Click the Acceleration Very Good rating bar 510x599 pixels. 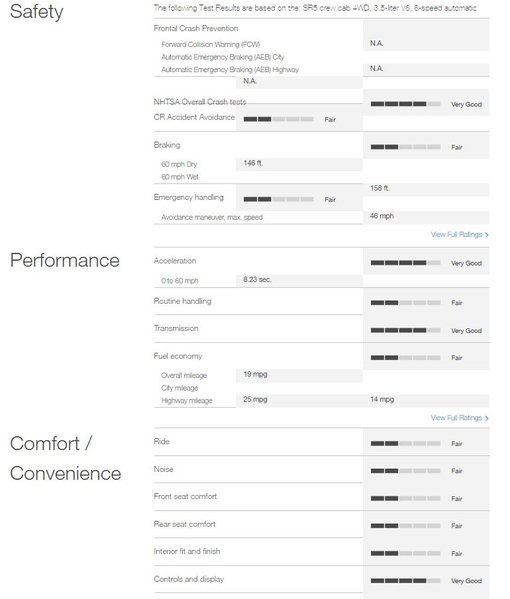[x=405, y=263]
